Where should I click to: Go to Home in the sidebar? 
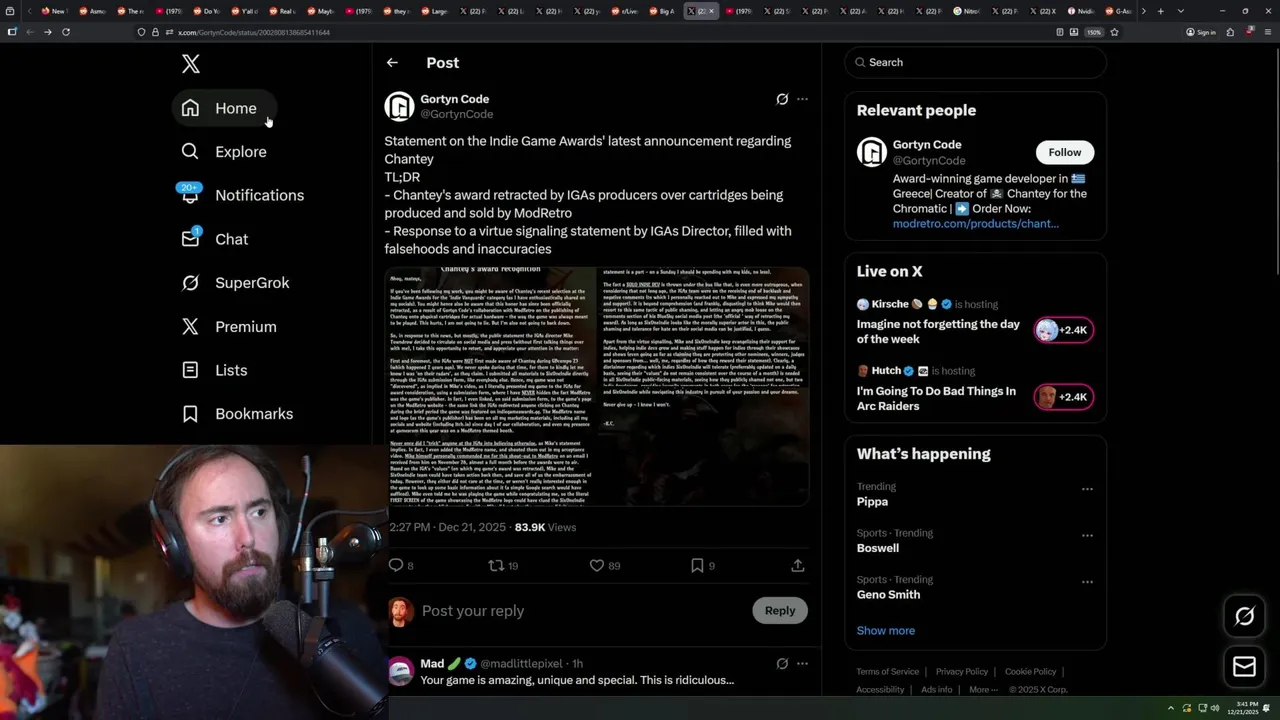coord(223,108)
